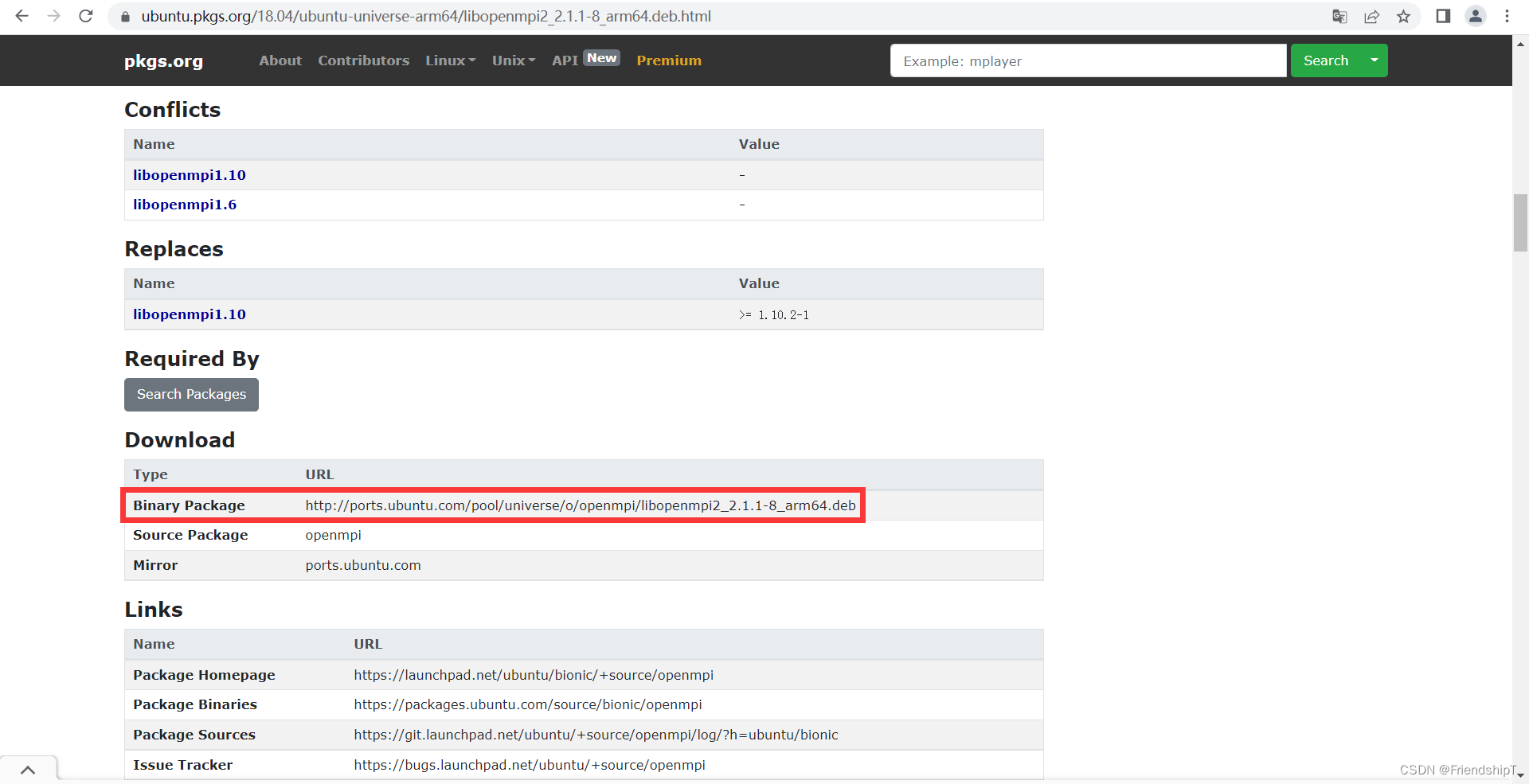Click the Package Homepage launchpad URL
The width and height of the screenshot is (1529, 784).
coord(534,675)
